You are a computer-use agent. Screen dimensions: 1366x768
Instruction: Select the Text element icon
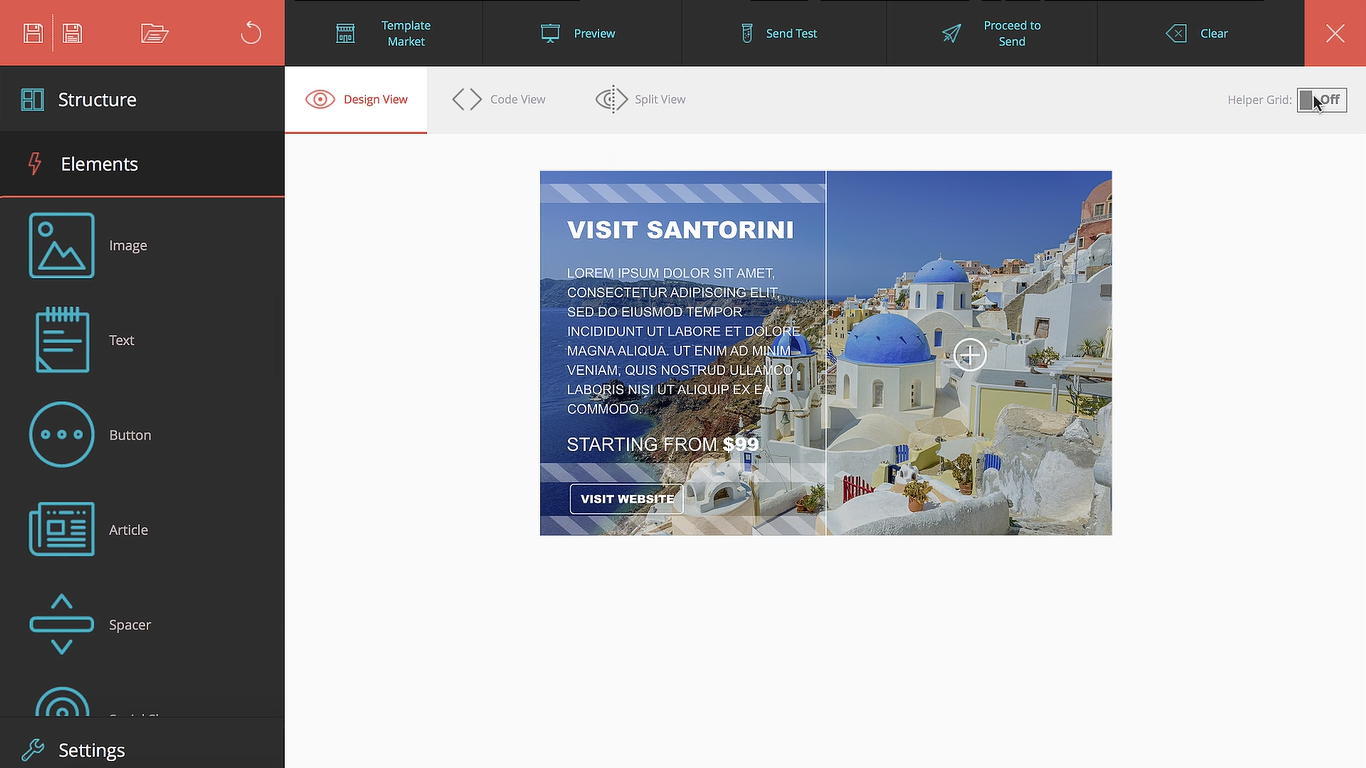[62, 340]
